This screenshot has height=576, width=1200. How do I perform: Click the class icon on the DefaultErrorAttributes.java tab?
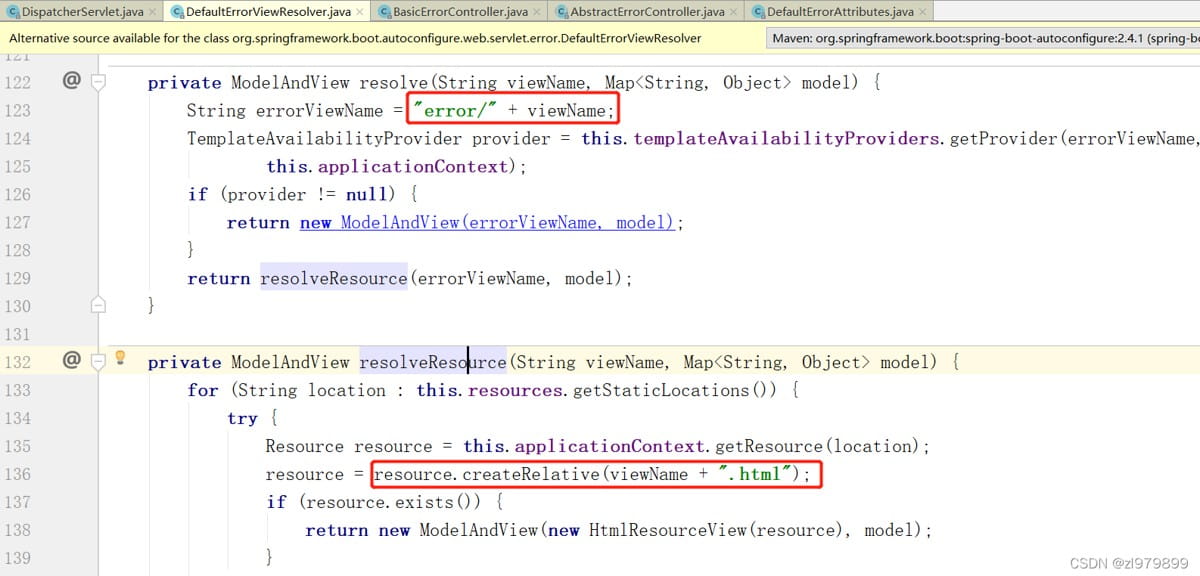click(x=759, y=12)
